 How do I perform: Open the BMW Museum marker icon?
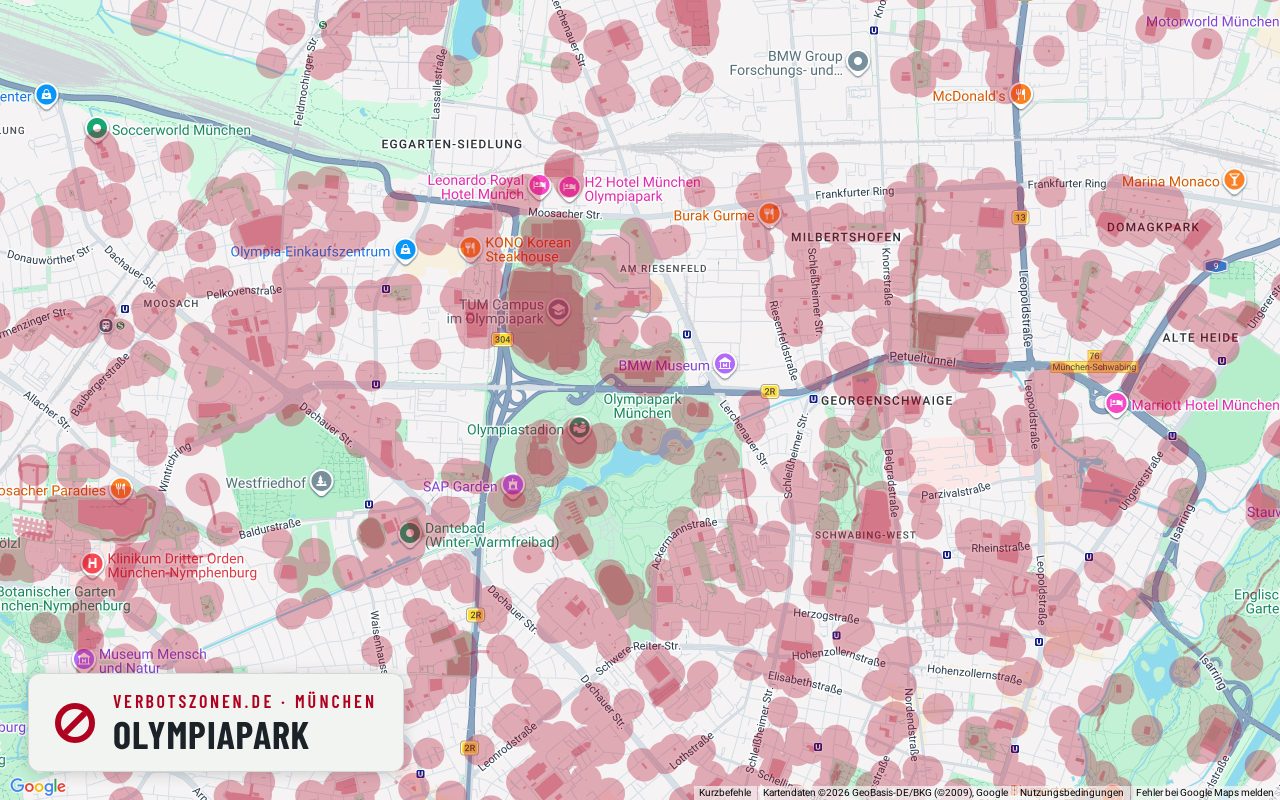(725, 365)
